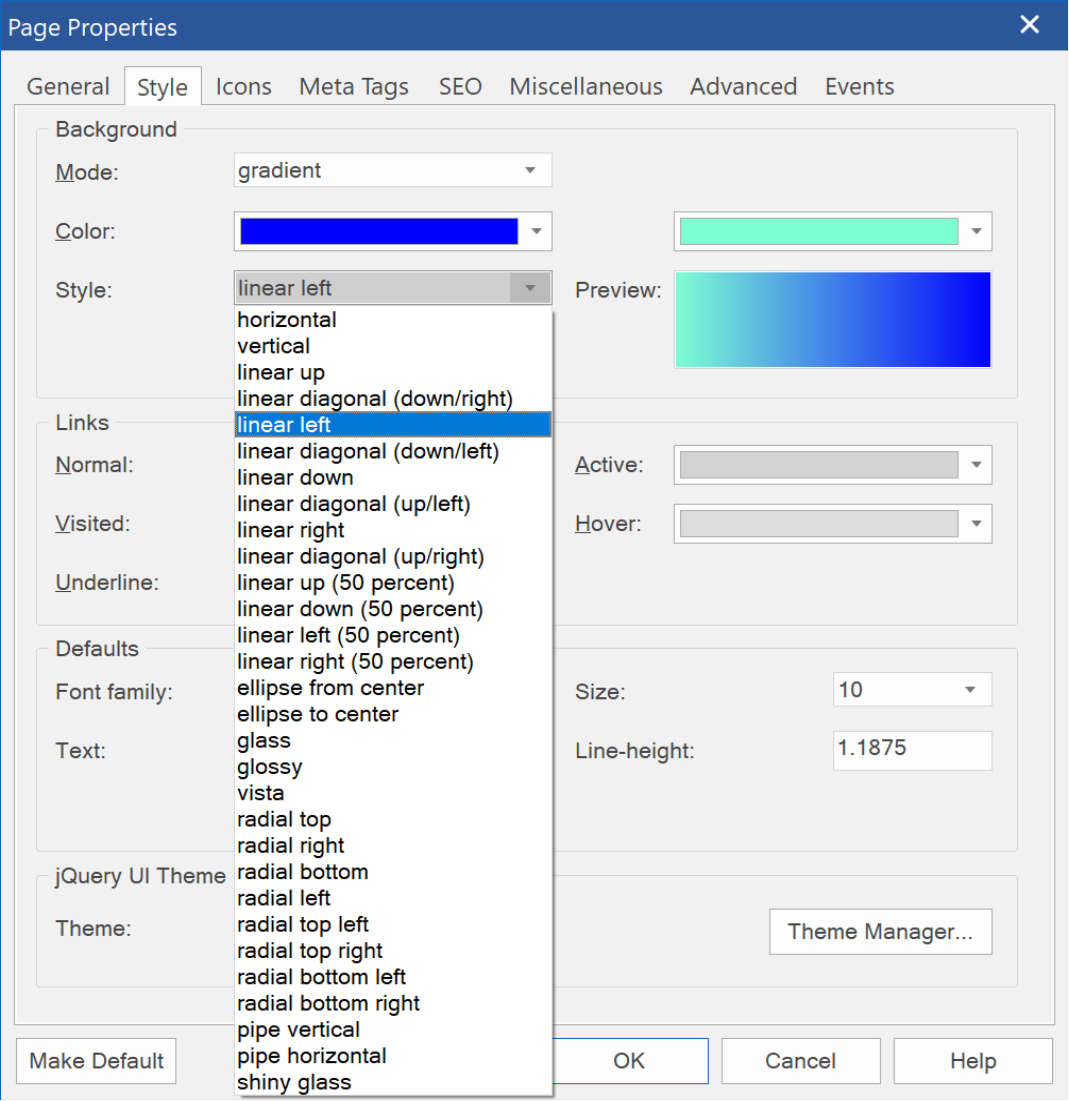Click the Cancel button
1069x1101 pixels.
pyautogui.click(x=801, y=1060)
